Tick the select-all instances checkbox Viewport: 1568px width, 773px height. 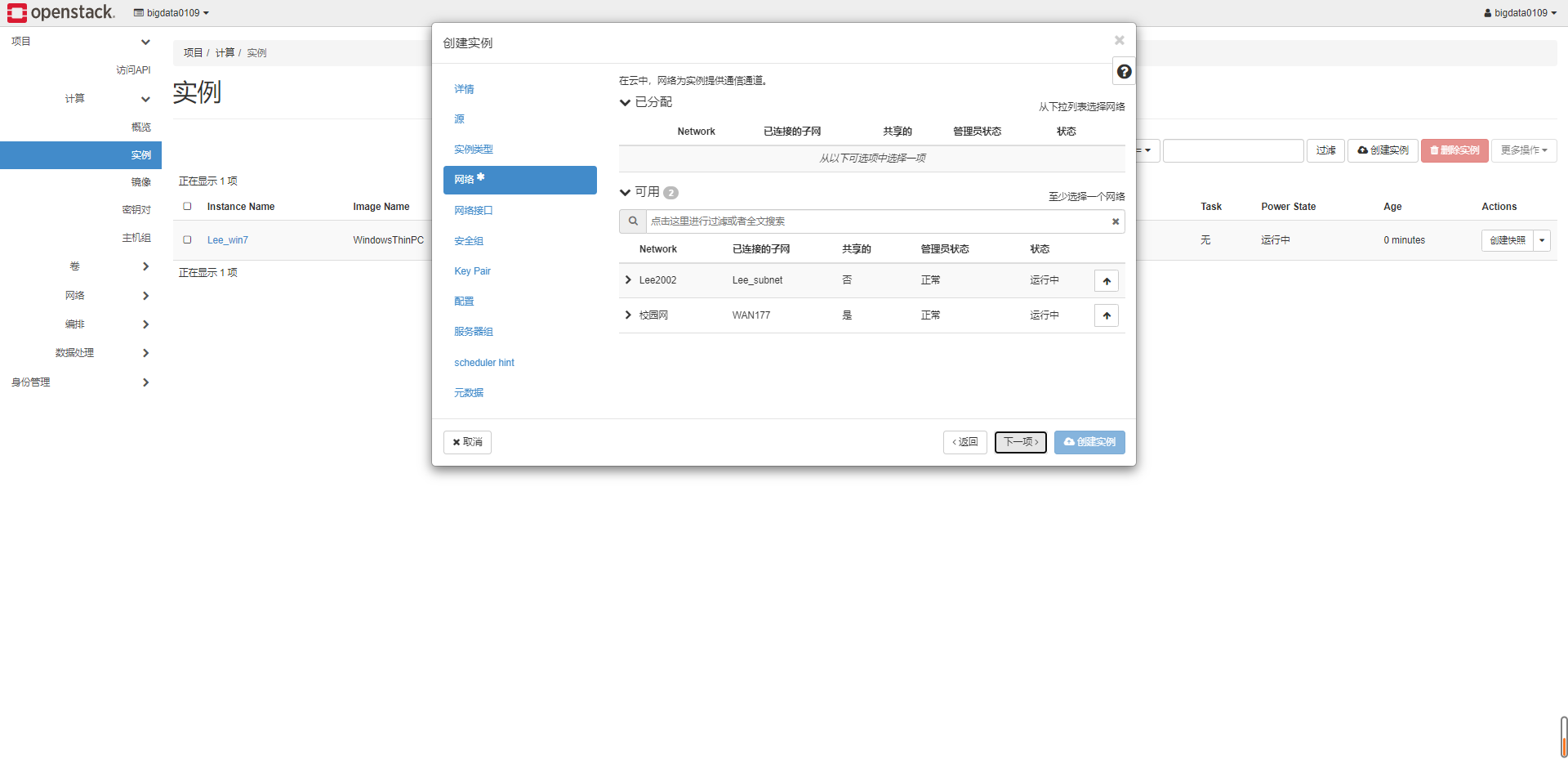coord(187,207)
